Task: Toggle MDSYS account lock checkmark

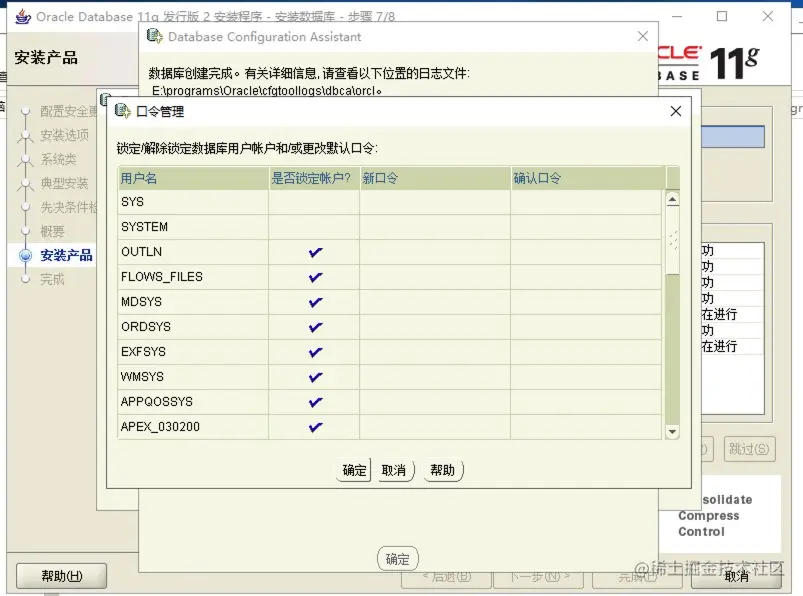Action: tap(315, 302)
